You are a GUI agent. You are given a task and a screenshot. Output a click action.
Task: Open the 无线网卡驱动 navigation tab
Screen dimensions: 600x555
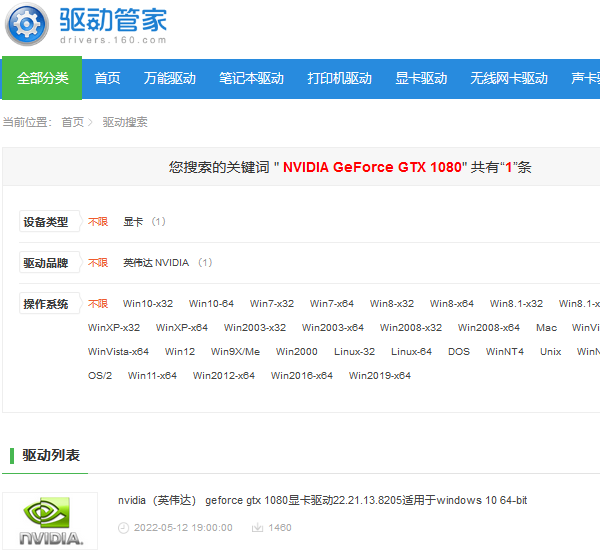[509, 78]
